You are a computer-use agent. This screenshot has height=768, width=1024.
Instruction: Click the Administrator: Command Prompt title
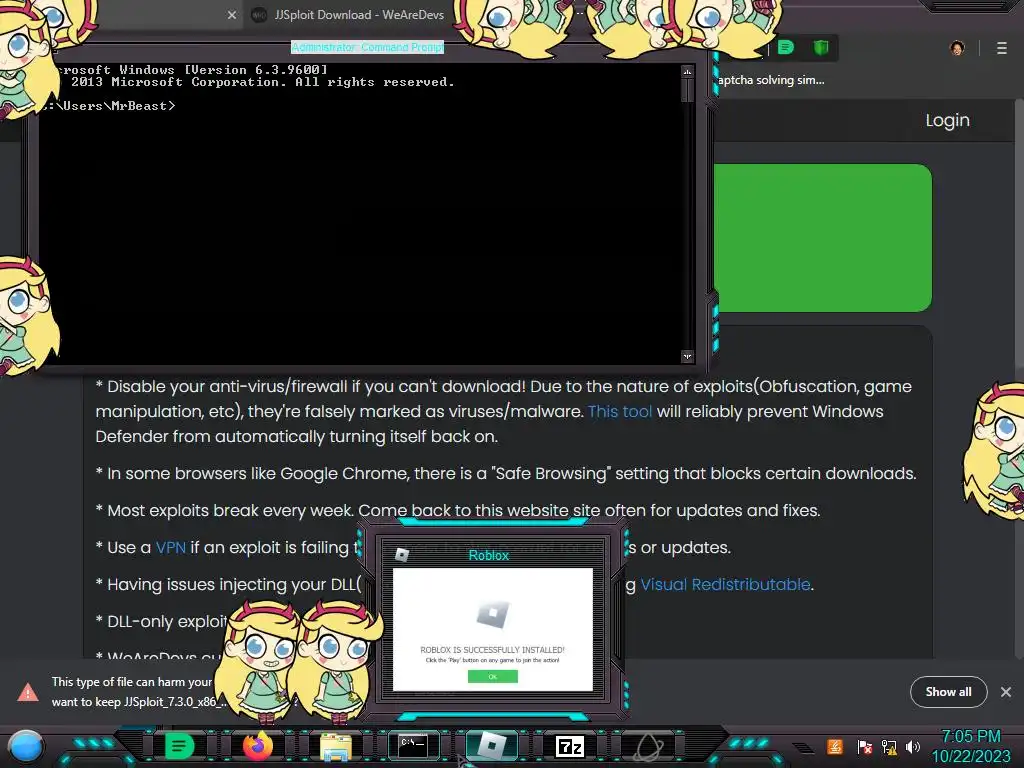click(x=368, y=47)
